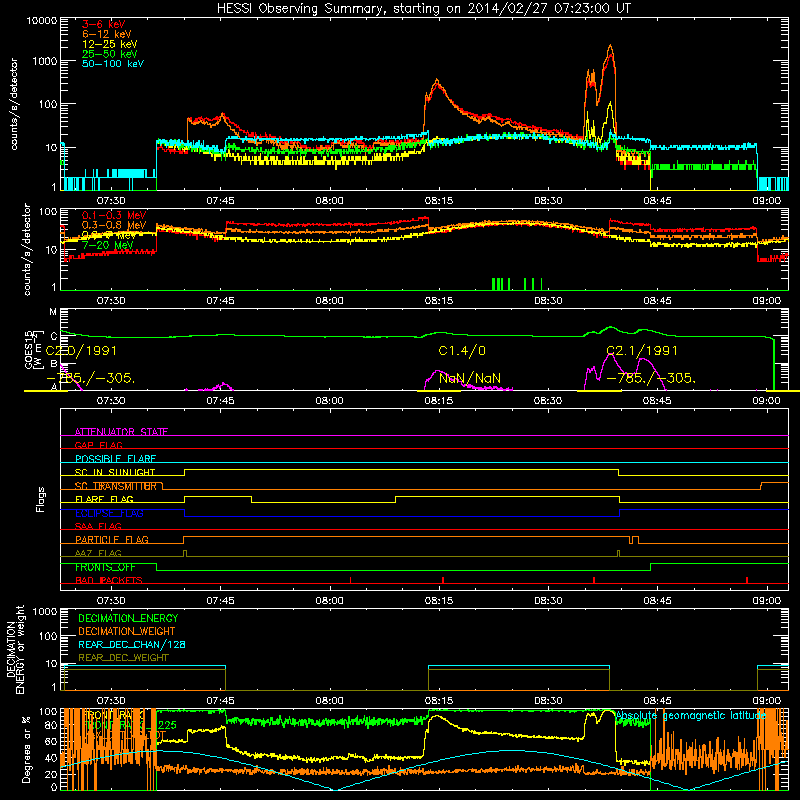This screenshot has width=800, height=800.
Task: Click the PARTICLE_FLAG label
Action: pyautogui.click(x=112, y=539)
